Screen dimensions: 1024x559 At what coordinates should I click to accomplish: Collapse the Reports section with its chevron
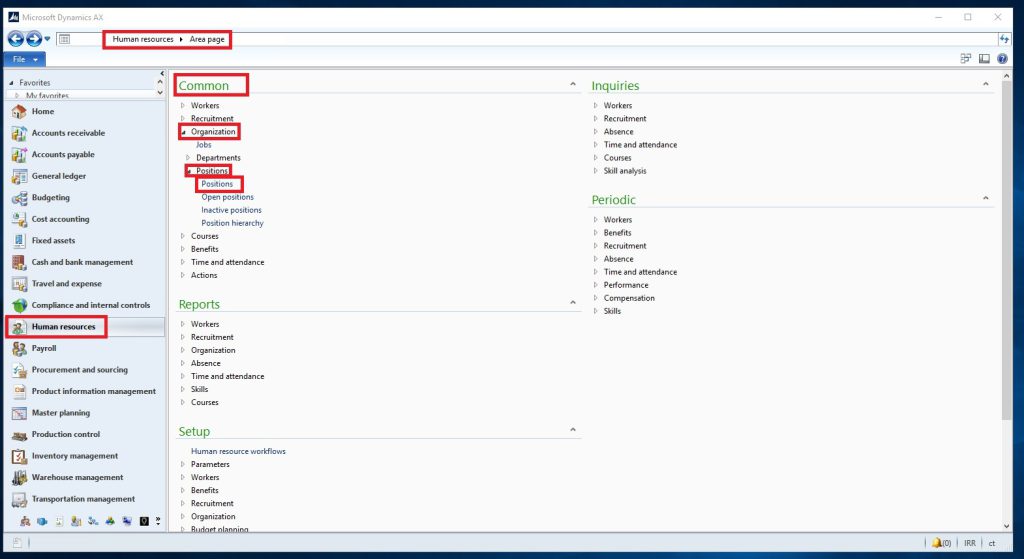573,302
